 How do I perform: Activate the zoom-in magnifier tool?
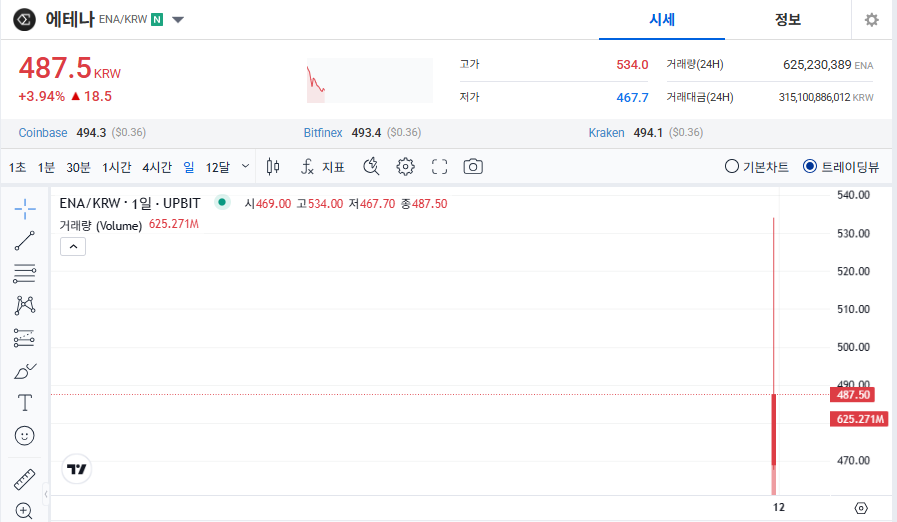point(25,511)
